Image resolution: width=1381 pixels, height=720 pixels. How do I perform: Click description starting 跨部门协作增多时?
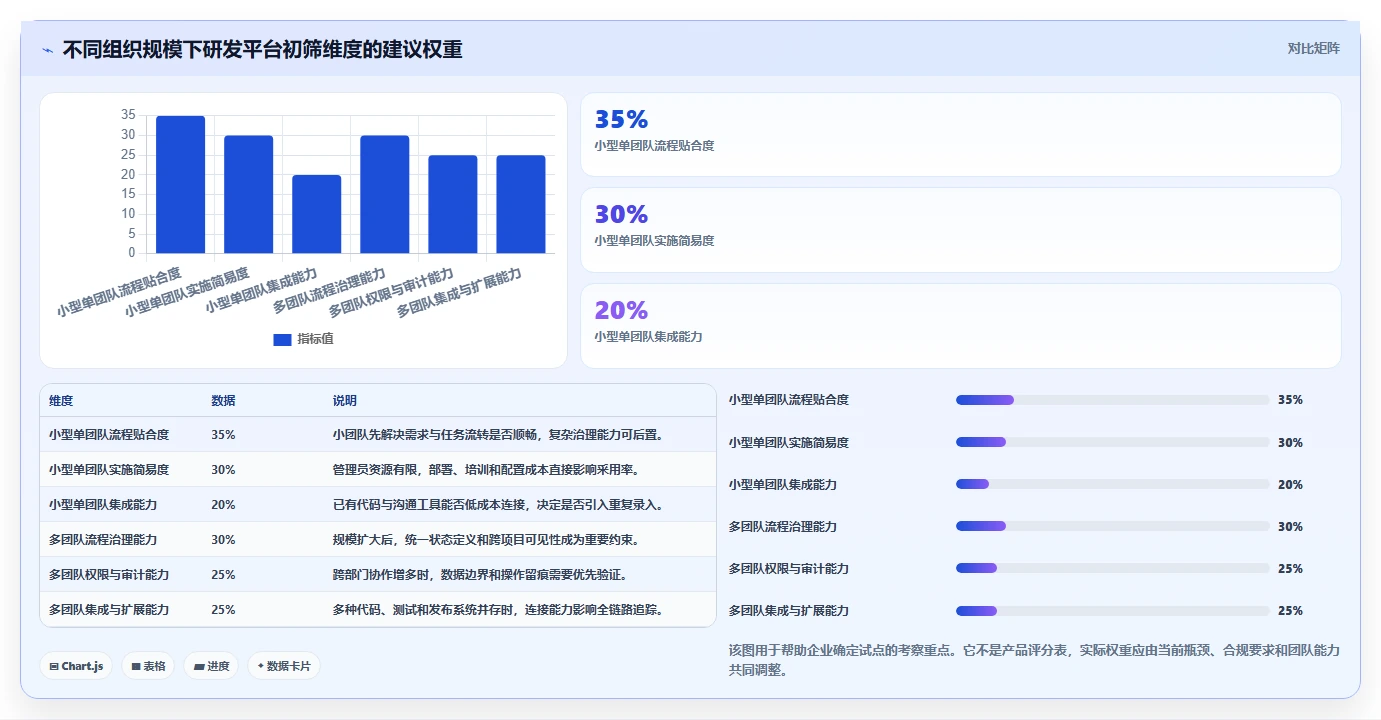(x=480, y=575)
